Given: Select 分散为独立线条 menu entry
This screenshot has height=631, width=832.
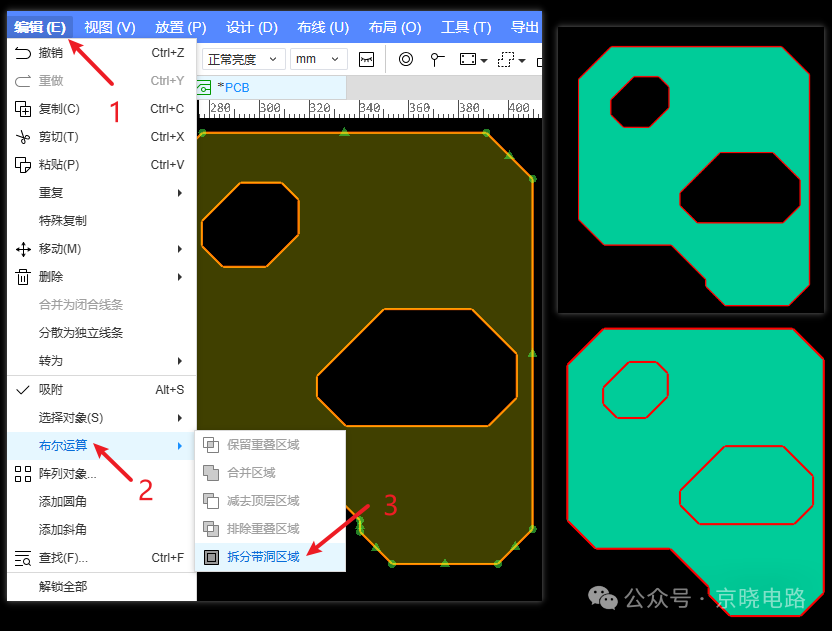Looking at the screenshot, I should coord(102,333).
